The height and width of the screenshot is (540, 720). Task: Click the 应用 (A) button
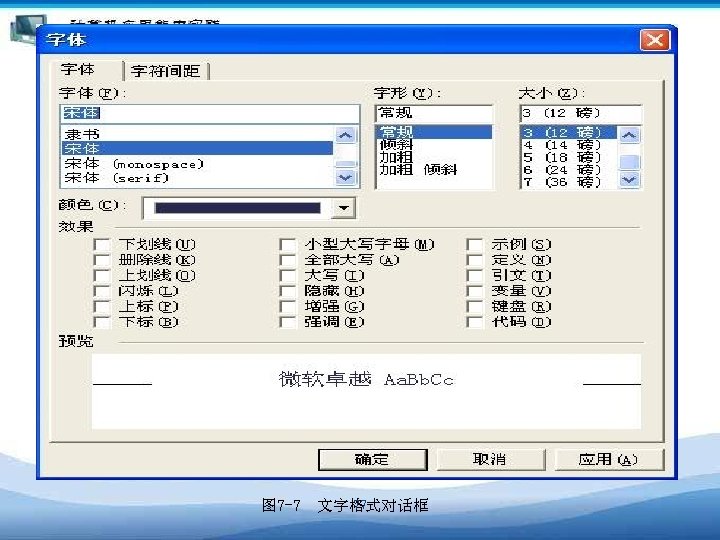click(x=609, y=459)
